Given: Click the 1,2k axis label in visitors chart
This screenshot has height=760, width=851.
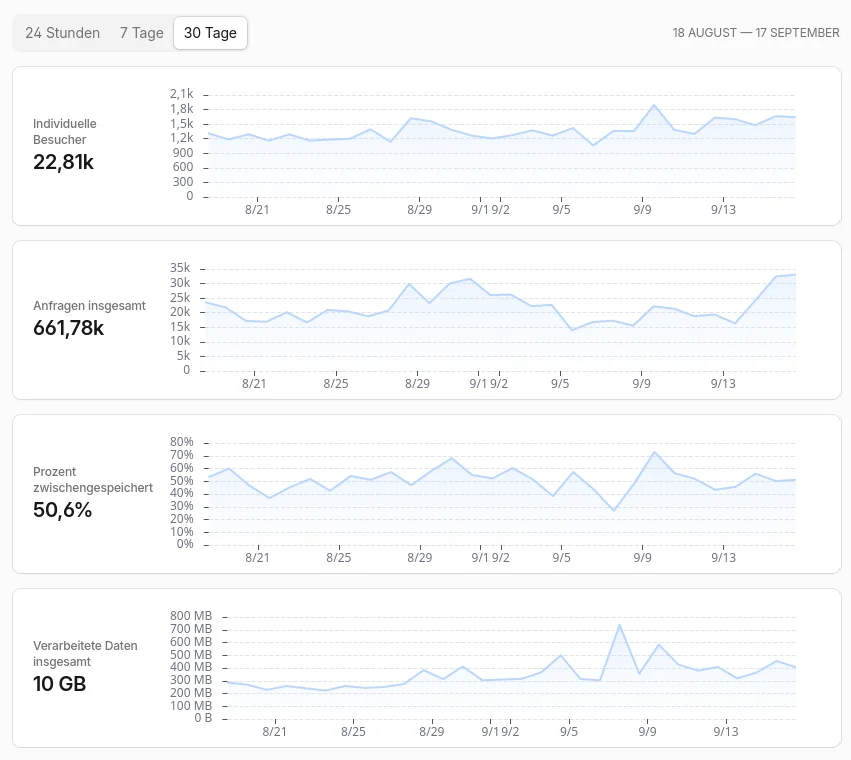Looking at the screenshot, I should [x=181, y=138].
